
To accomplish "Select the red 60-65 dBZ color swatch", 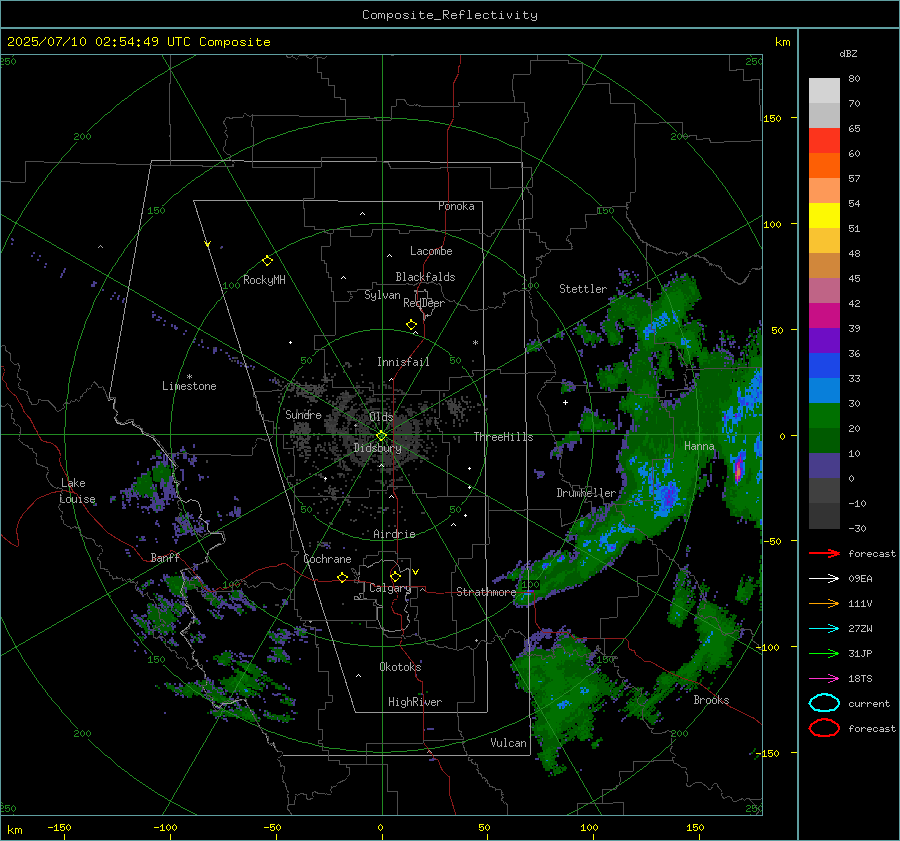I will click(x=824, y=141).
